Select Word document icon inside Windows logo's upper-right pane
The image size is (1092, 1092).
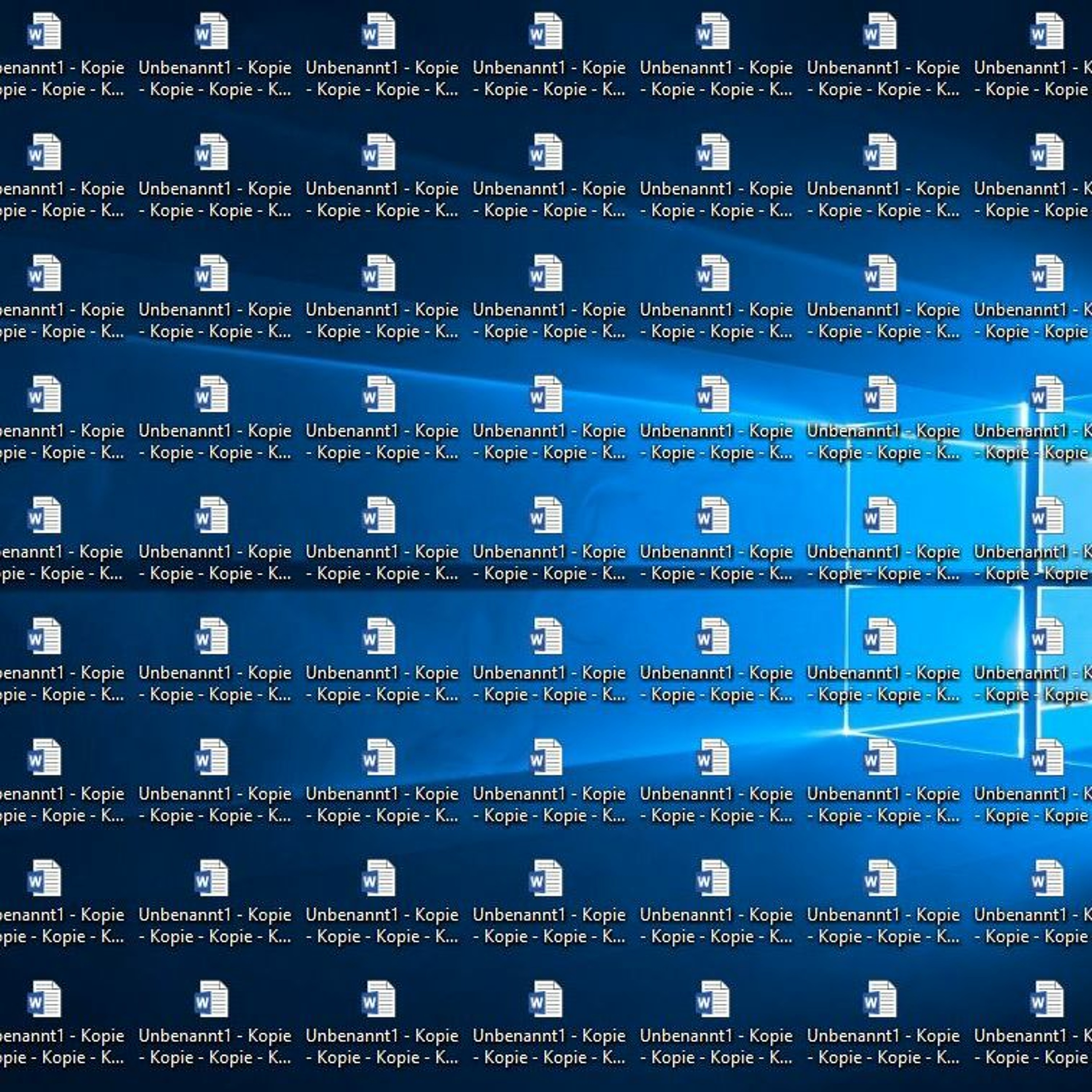[1047, 515]
